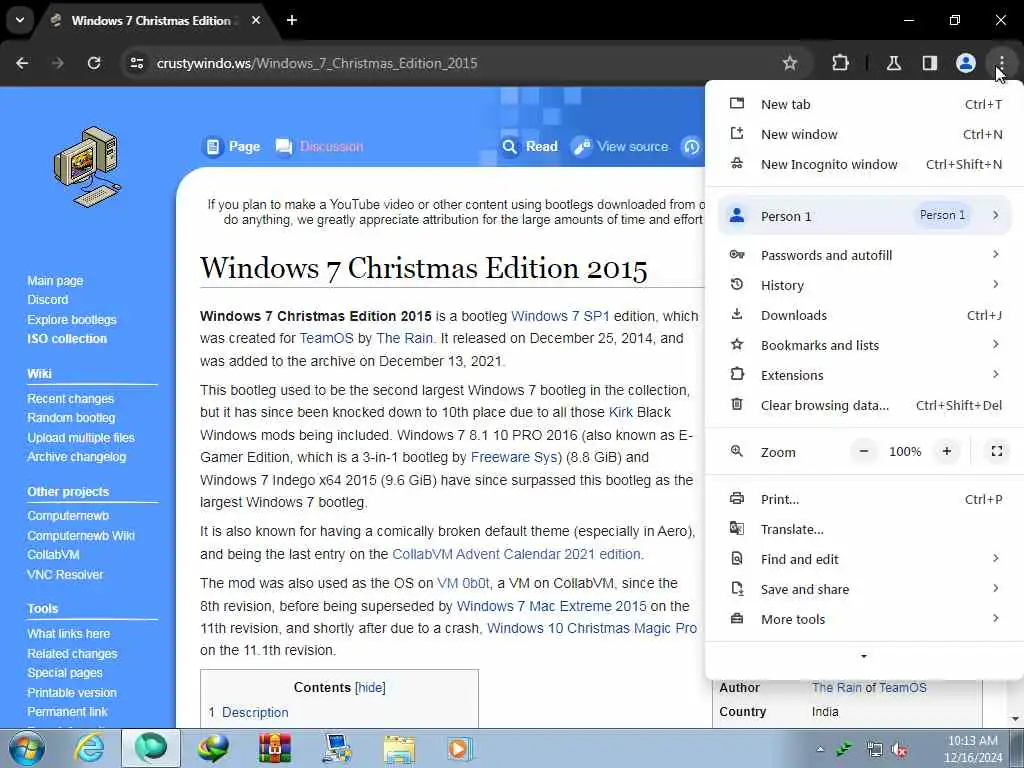This screenshot has width=1024, height=768.
Task: Choose New window from the menu
Action: click(865, 135)
